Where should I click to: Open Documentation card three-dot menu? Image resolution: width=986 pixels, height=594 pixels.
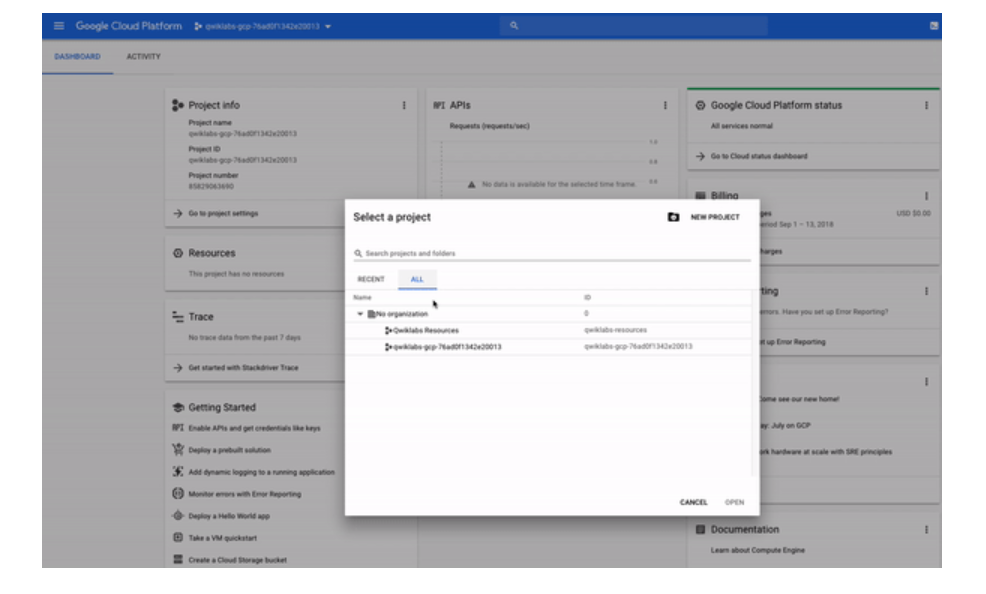[x=926, y=530]
